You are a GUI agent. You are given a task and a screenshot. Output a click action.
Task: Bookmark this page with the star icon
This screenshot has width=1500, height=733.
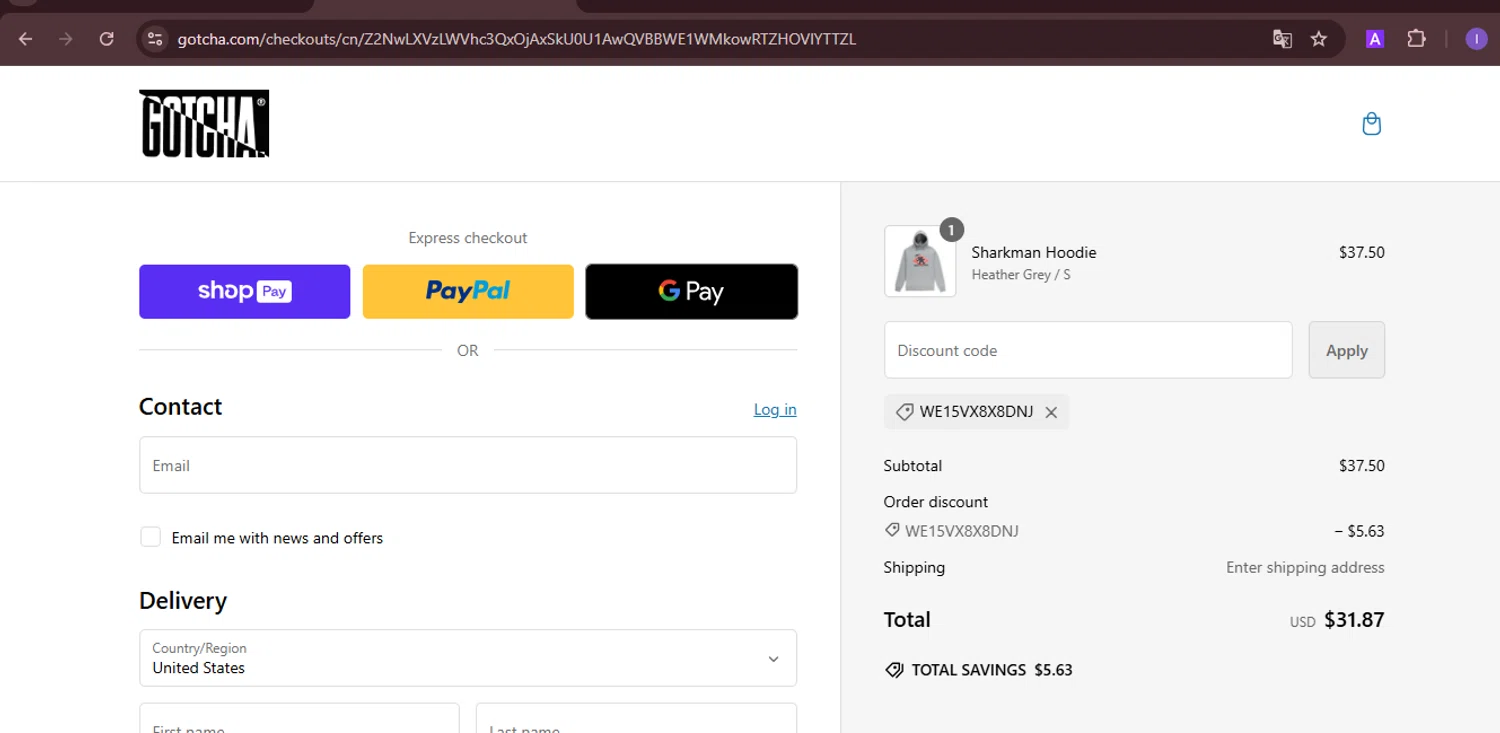point(1319,39)
